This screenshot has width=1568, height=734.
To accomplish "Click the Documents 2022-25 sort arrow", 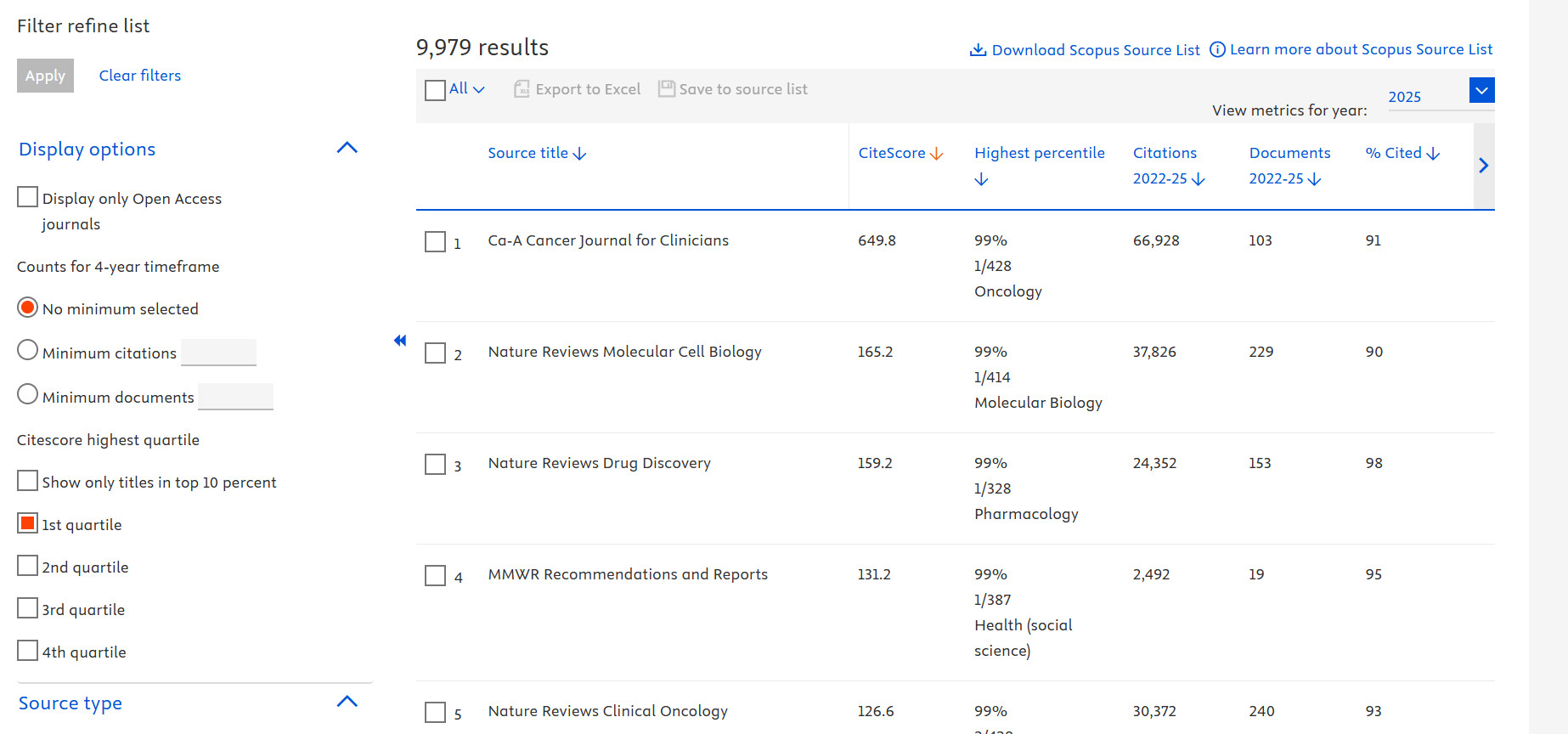I will coord(1314,179).
